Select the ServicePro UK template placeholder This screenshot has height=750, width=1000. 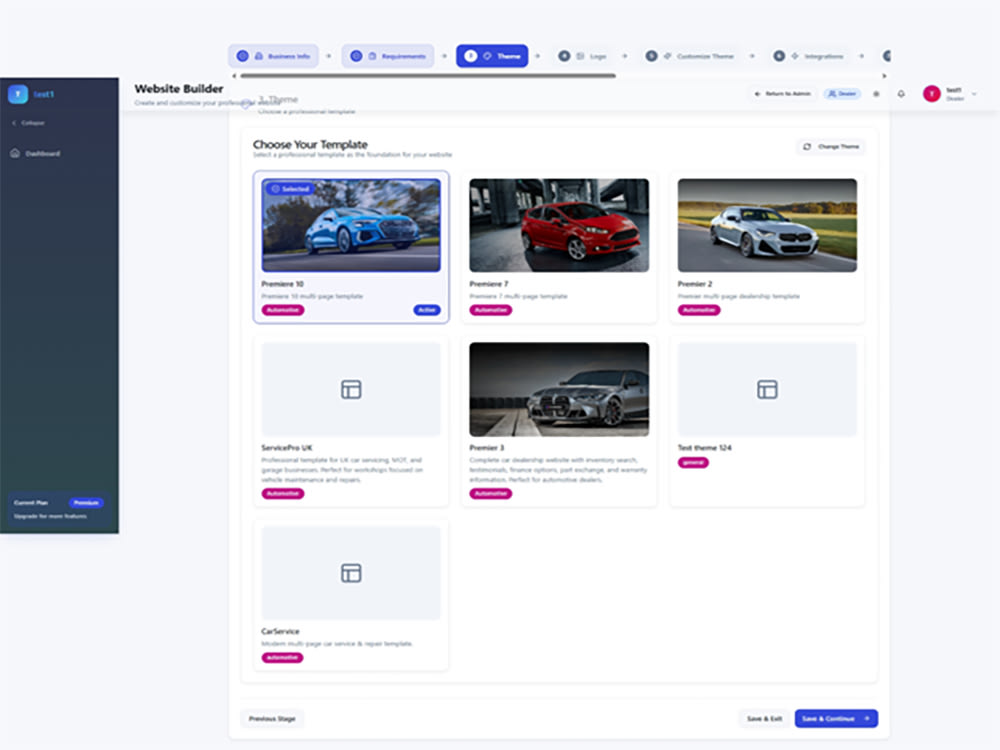[x=351, y=390]
